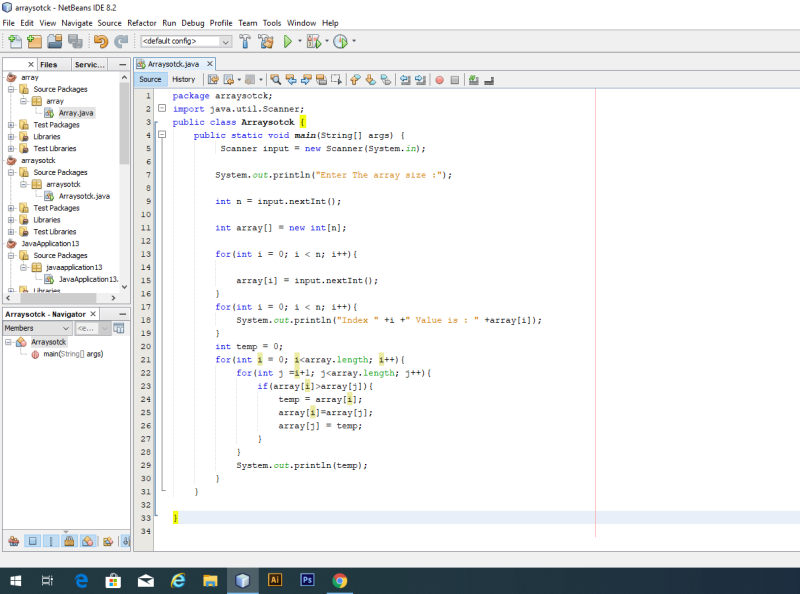Image resolution: width=800 pixels, height=594 pixels.
Task: Collapse the arraysotck project Source Packages node
Action: click(11, 172)
